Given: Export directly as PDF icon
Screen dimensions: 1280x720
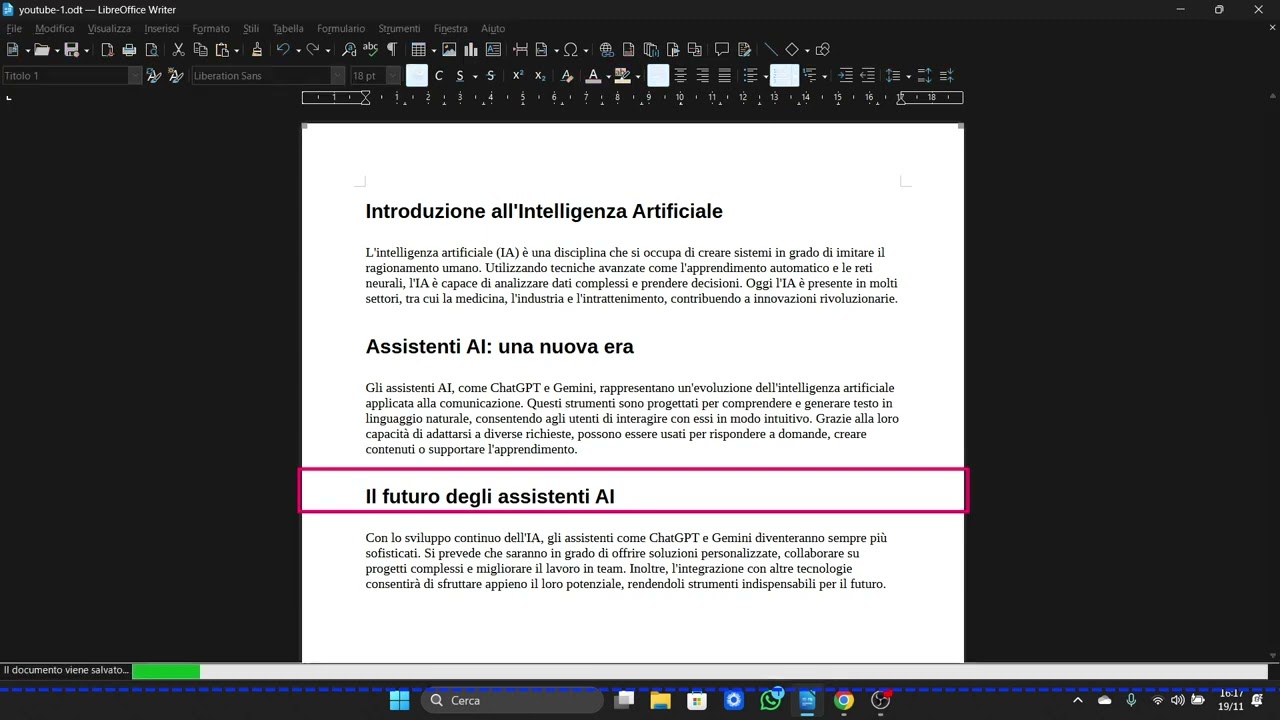Looking at the screenshot, I should [107, 49].
